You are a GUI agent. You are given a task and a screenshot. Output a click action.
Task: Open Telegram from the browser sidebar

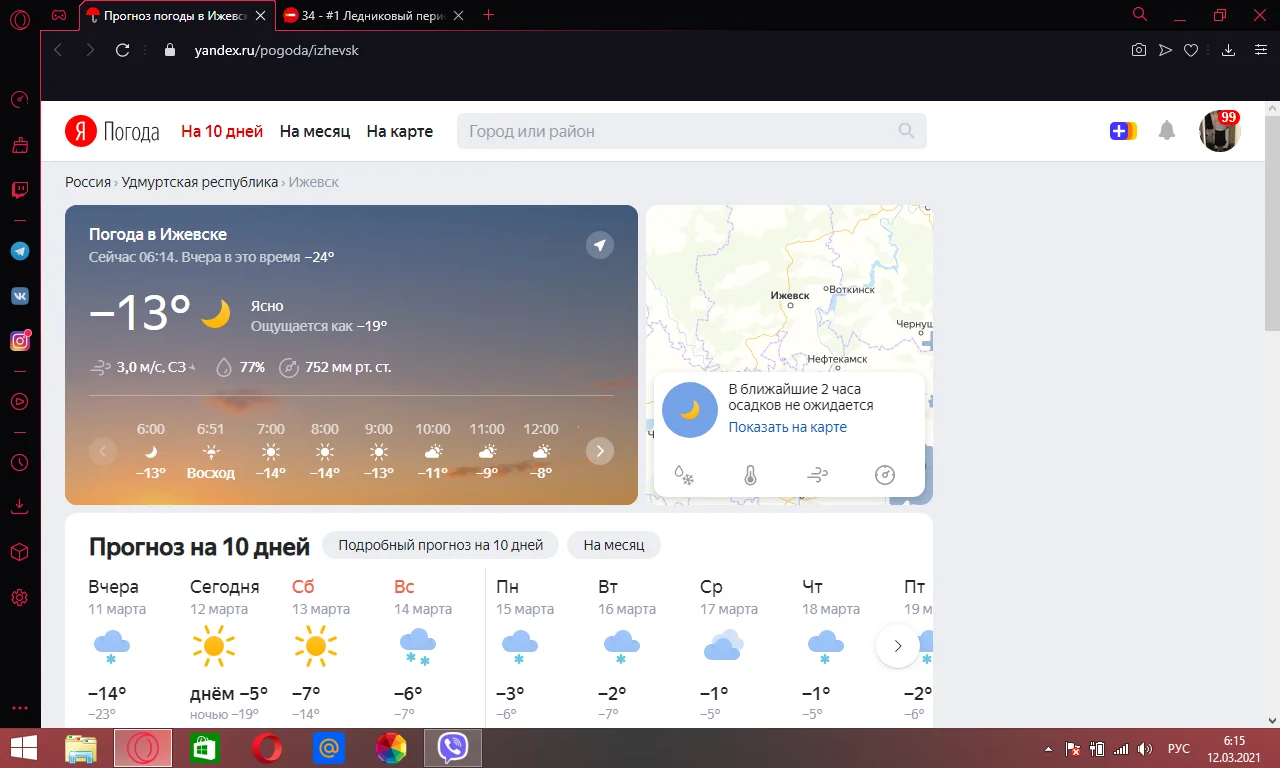(x=19, y=250)
